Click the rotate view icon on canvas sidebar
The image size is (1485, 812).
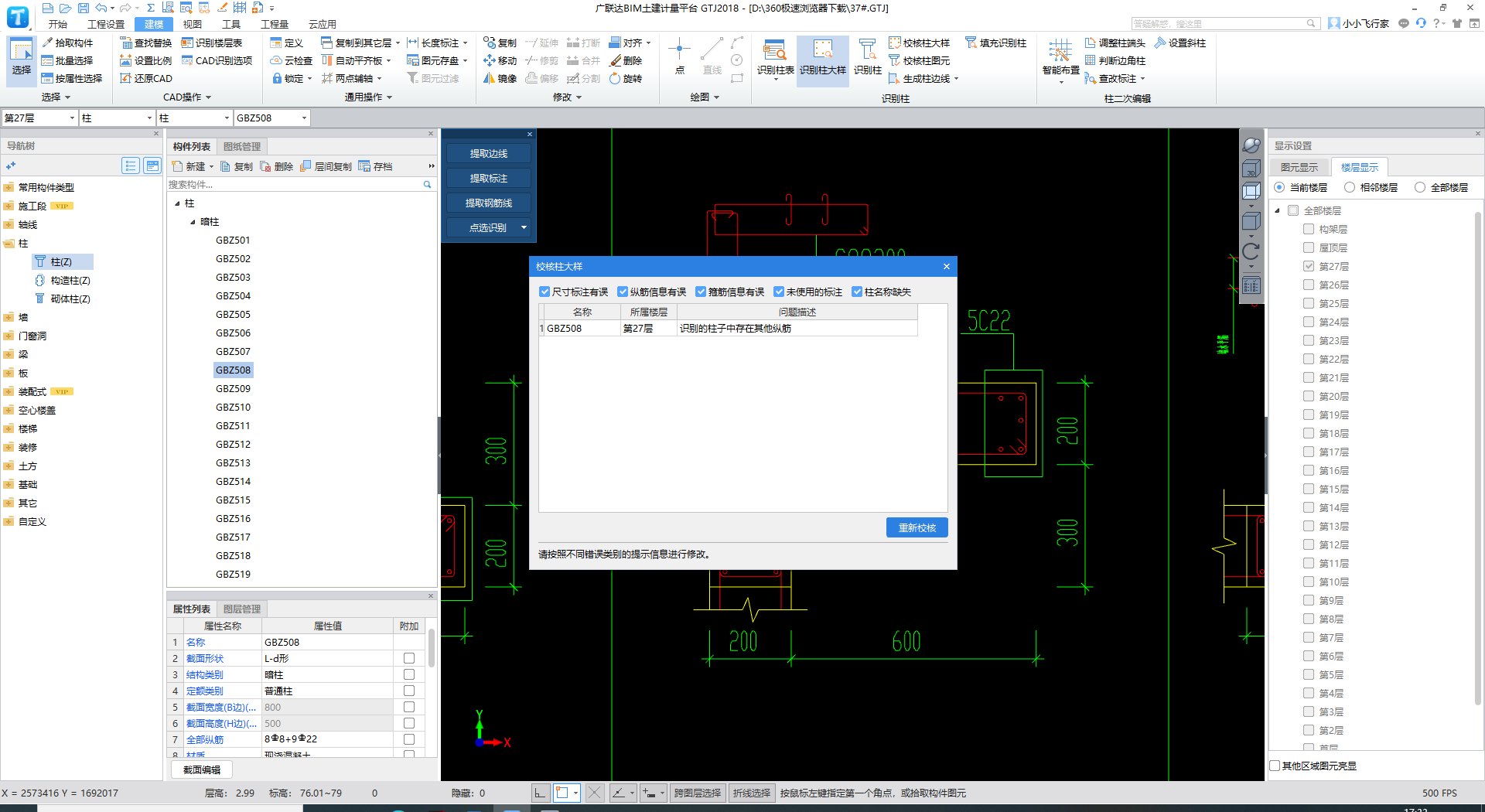[1251, 251]
